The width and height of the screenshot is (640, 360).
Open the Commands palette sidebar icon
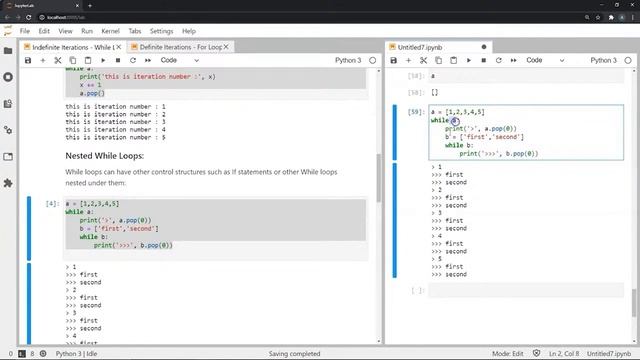click(8, 104)
